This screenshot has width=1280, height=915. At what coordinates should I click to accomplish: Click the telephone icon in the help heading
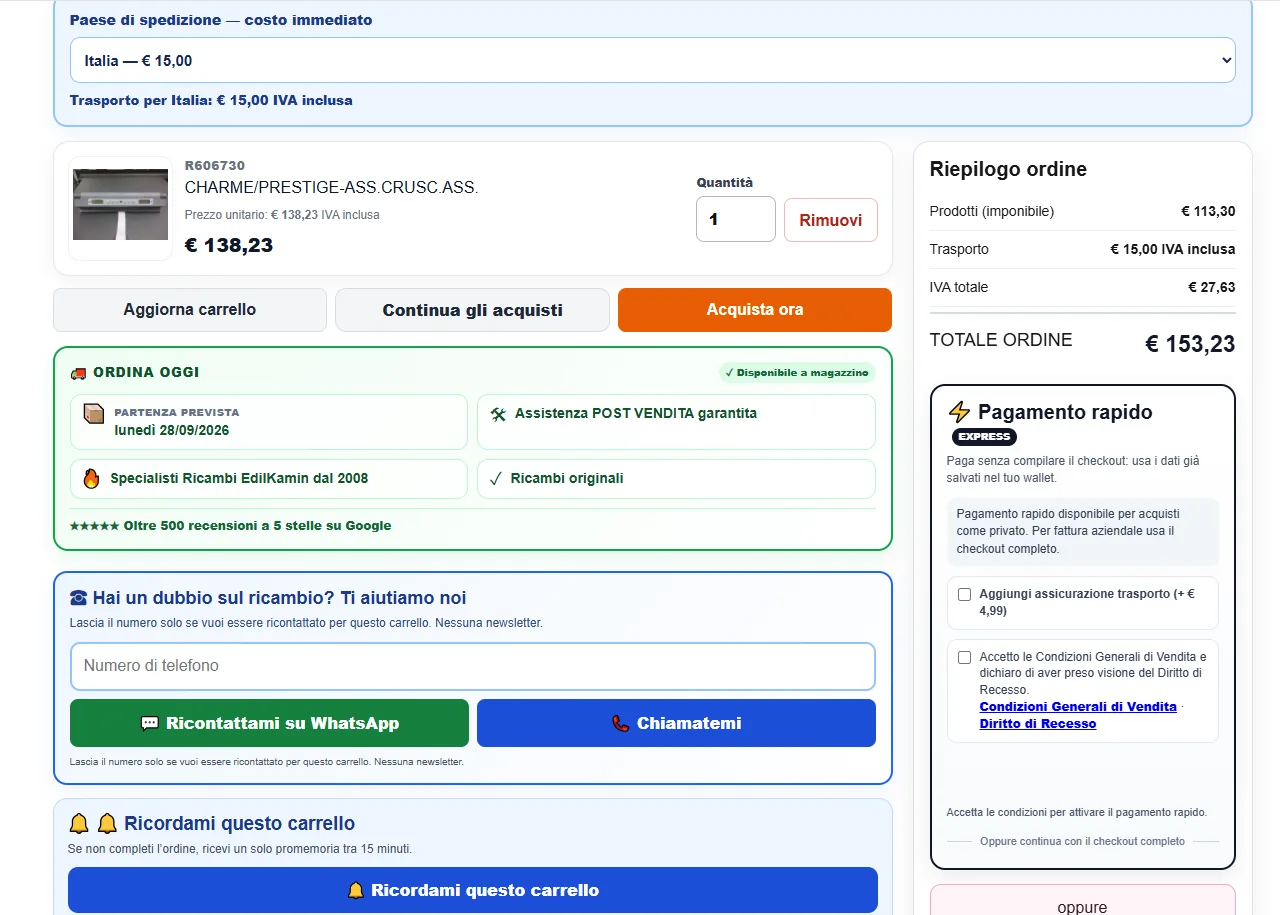(79, 598)
